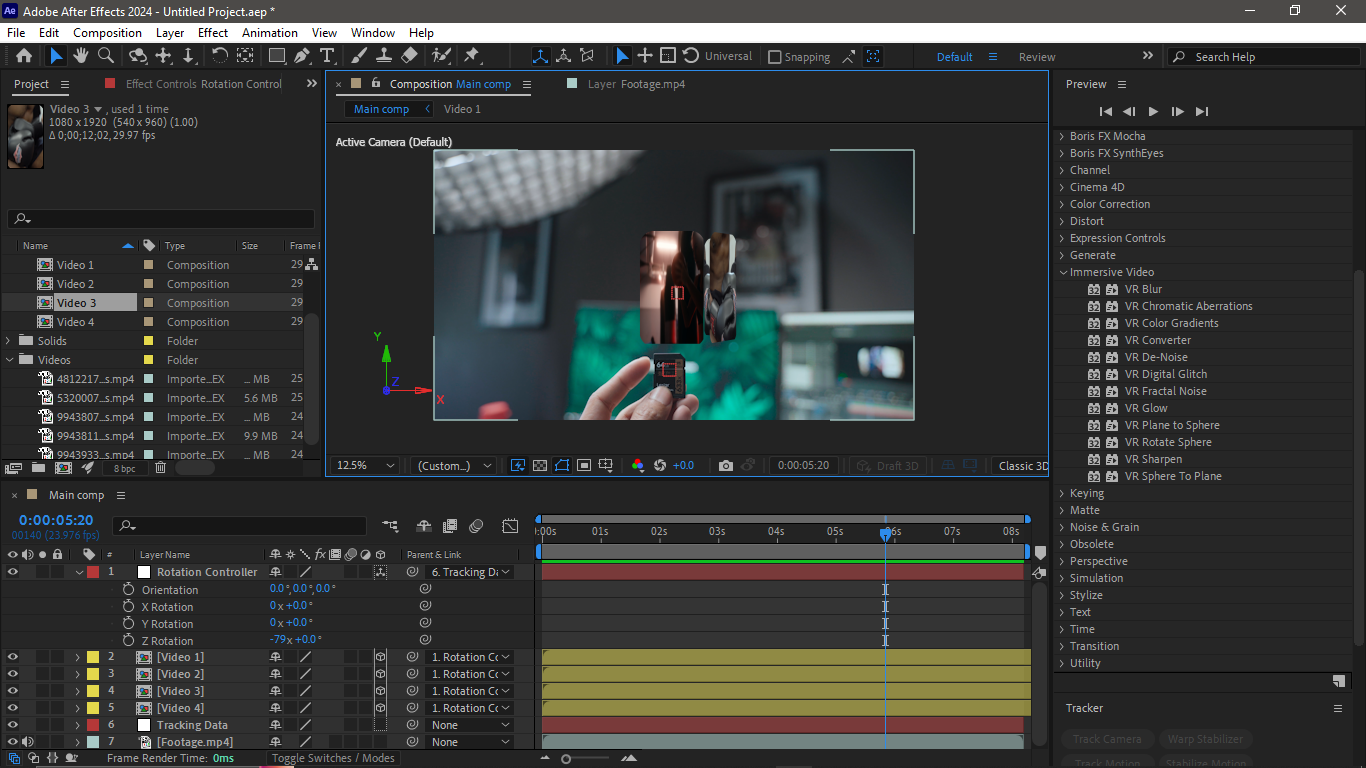The width and height of the screenshot is (1366, 768).
Task: Click the Graph Editor icon in timeline
Action: (510, 525)
